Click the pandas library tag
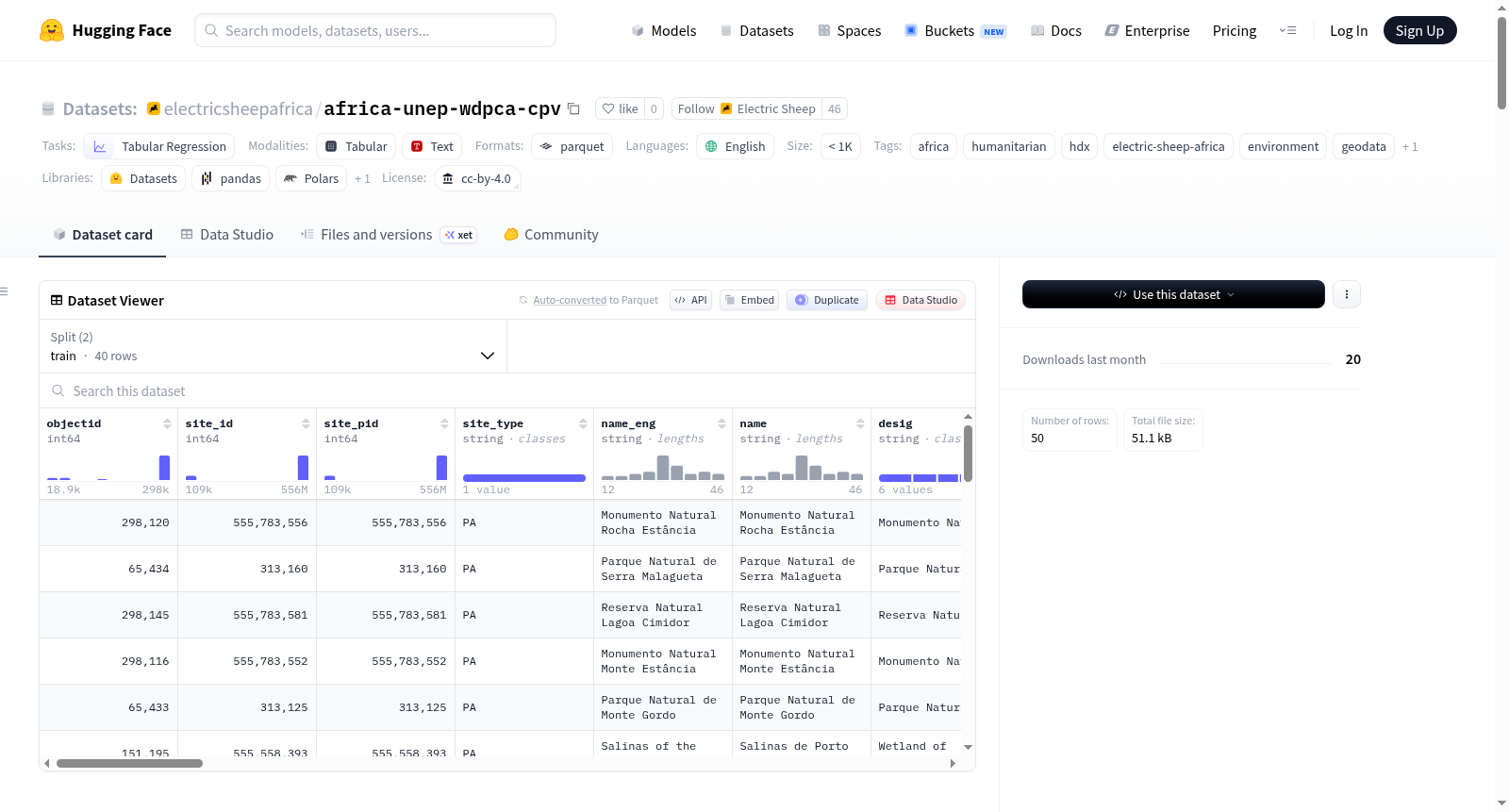Viewport: 1509px width, 812px height. [231, 178]
